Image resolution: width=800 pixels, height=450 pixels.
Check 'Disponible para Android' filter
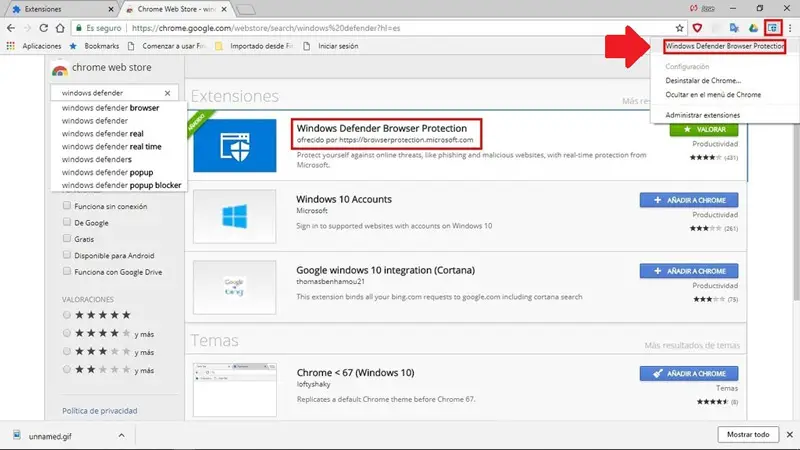pos(67,255)
